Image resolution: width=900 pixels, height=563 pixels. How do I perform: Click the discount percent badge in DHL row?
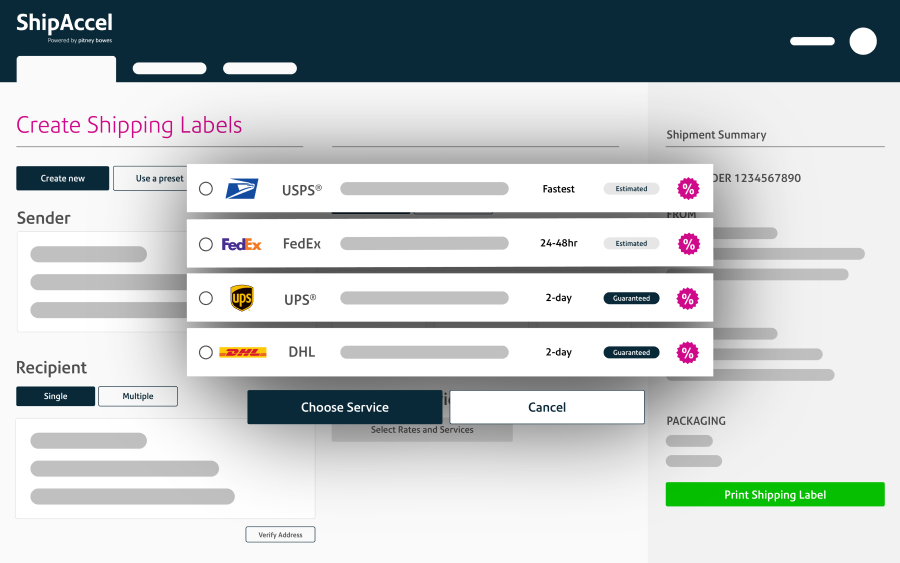pos(688,352)
